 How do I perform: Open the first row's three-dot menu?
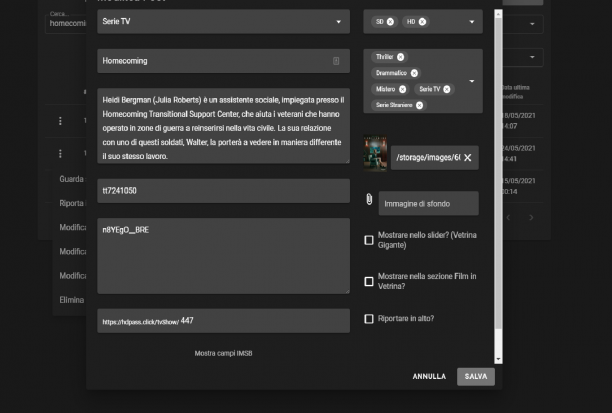pyautogui.click(x=60, y=121)
